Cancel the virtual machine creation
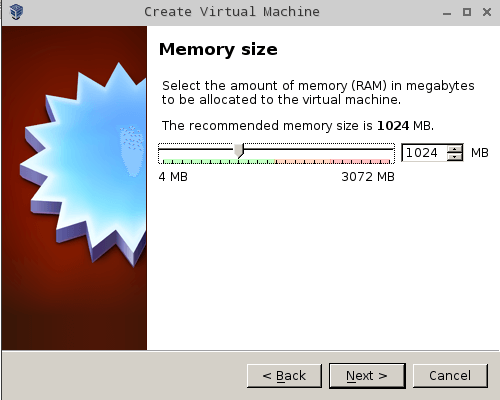This screenshot has width=500, height=400. (x=450, y=376)
